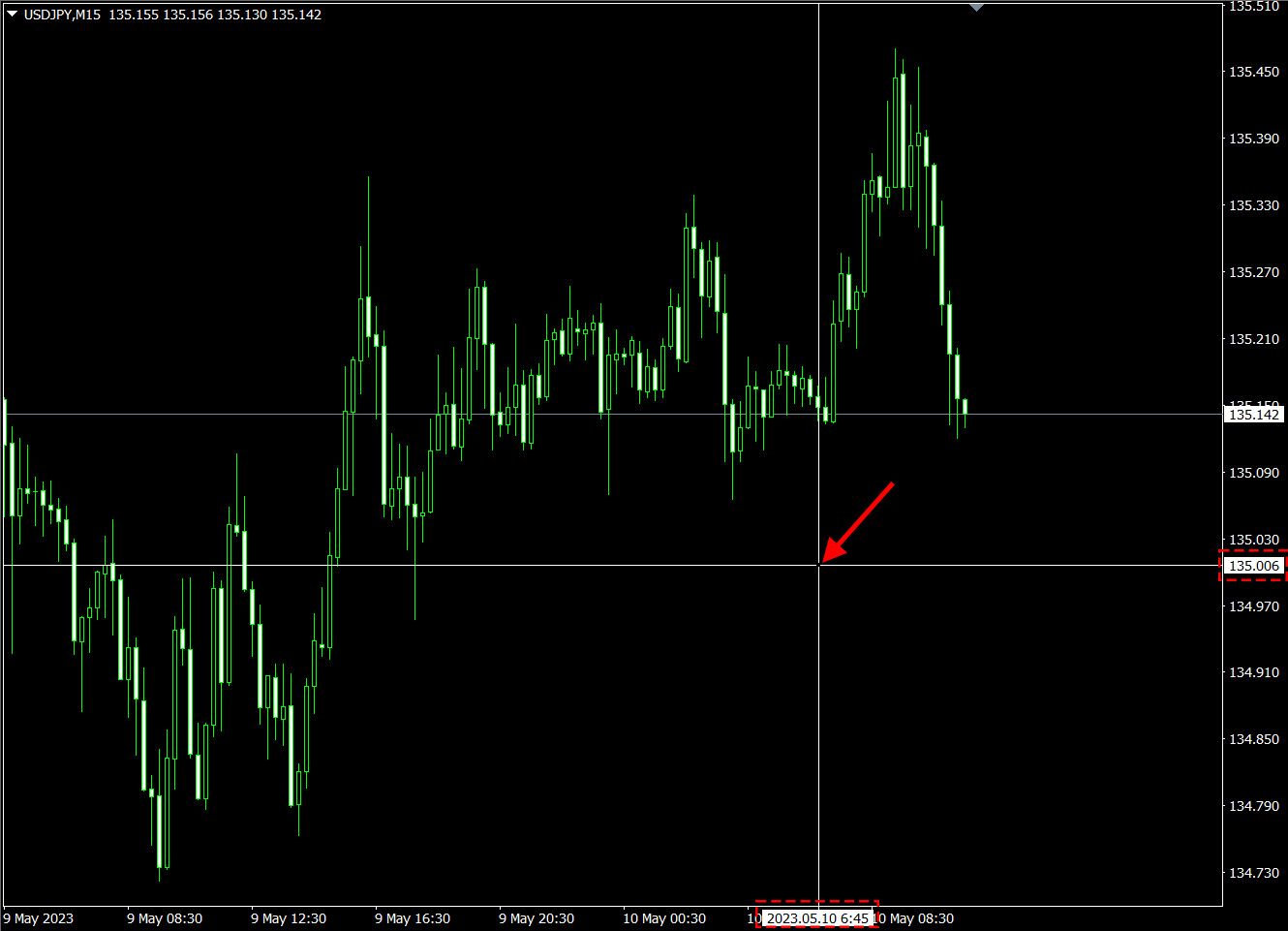Click the 10 May 00:30 time label
The height and width of the screenshot is (931, 1288).
click(666, 917)
